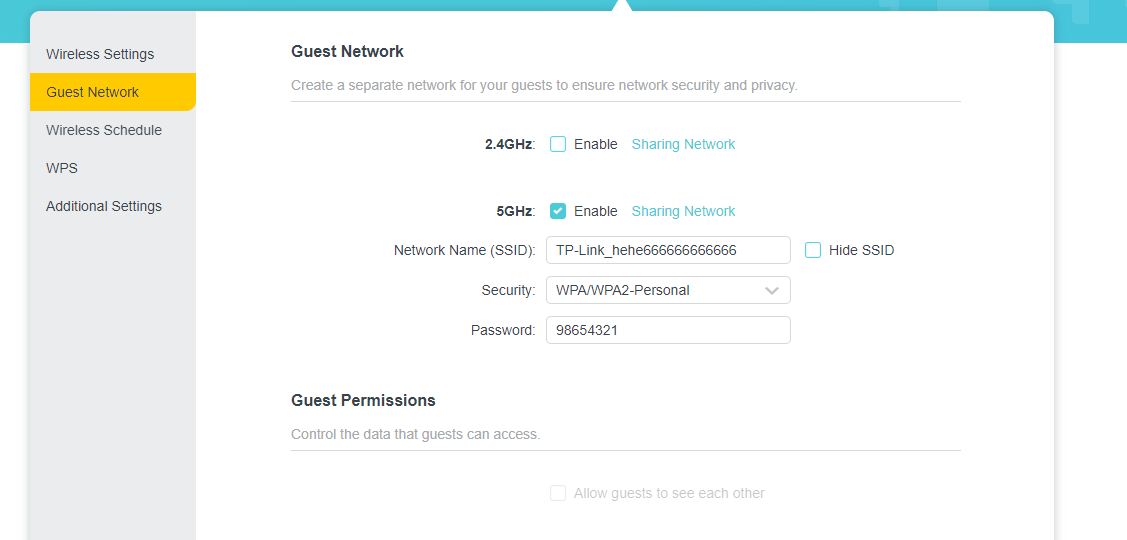Click the Guest Network page heading
1127x540 pixels.
(347, 51)
